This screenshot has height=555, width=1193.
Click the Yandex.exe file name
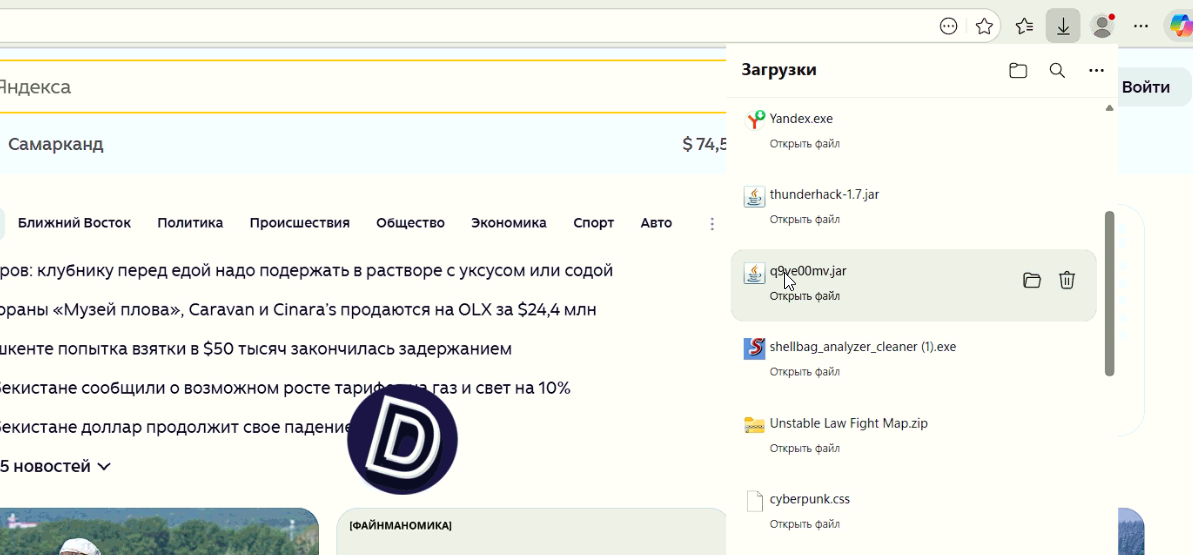[801, 119]
